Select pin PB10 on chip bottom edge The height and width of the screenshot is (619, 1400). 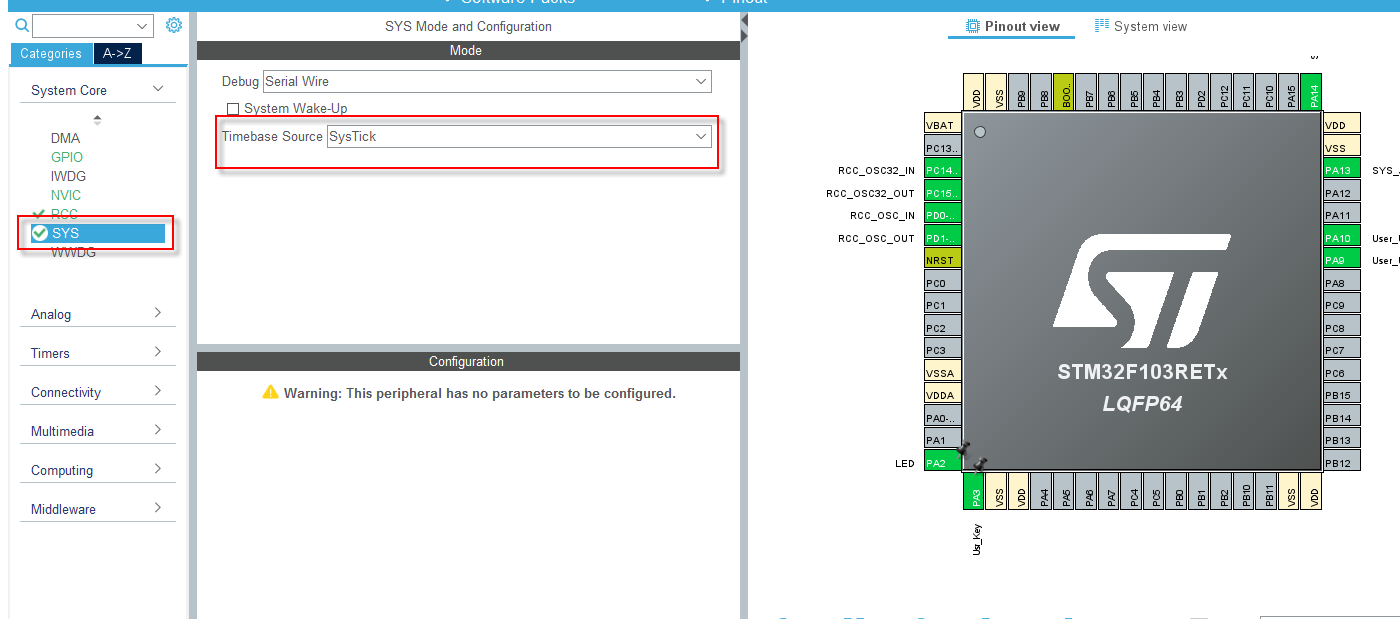coord(1246,490)
